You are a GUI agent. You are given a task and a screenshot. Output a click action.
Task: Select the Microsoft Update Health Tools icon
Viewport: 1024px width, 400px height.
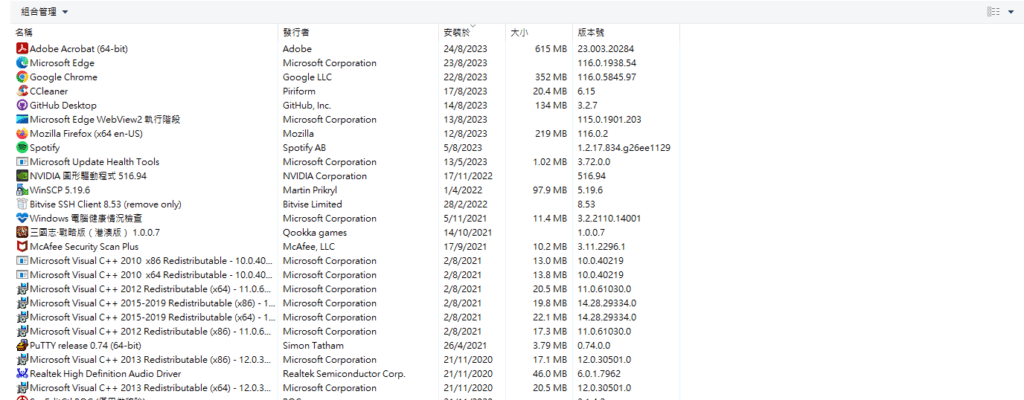click(22, 161)
